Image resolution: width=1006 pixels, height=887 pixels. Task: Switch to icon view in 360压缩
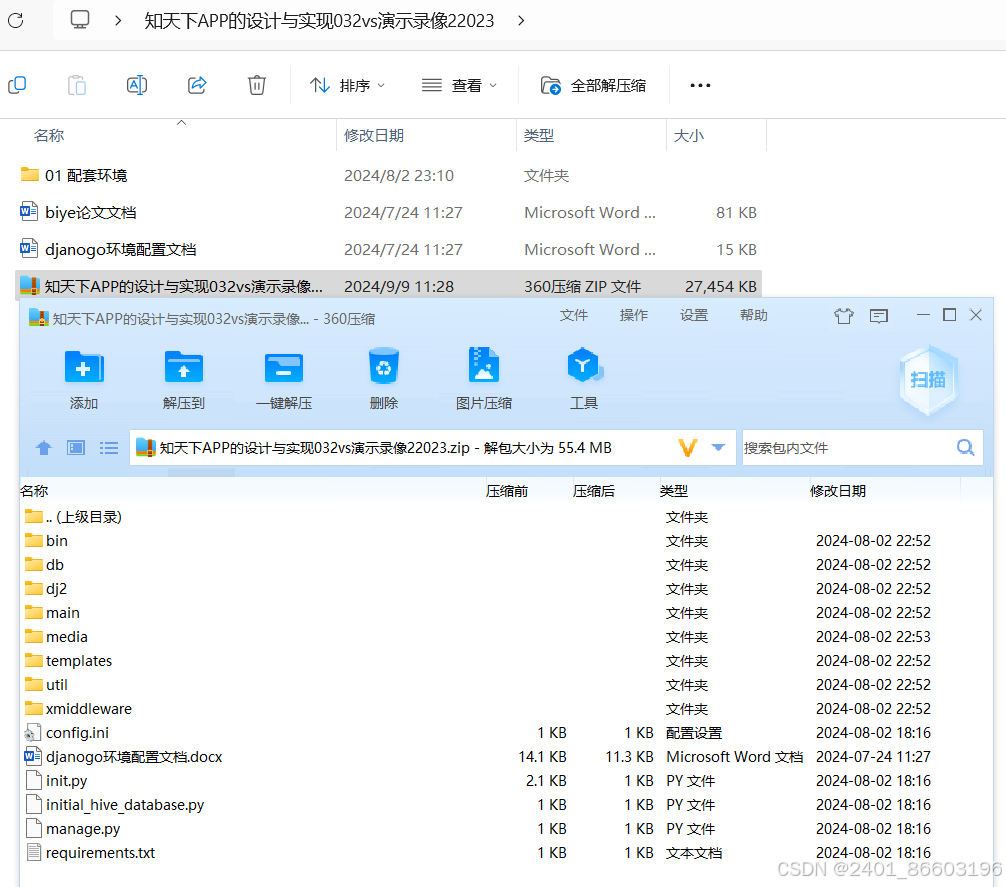click(76, 447)
